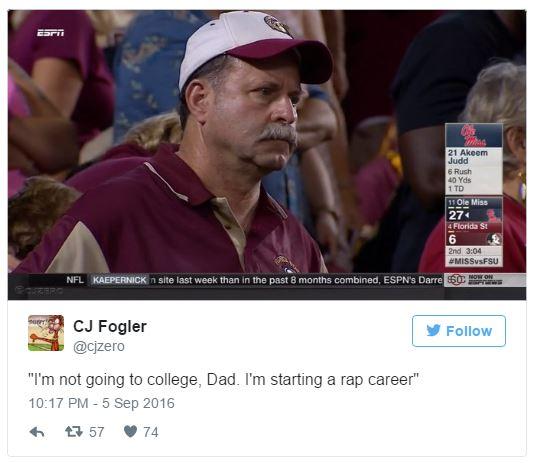Follow the CJ Fogler account
This screenshot has height=463, width=533.
(x=459, y=331)
